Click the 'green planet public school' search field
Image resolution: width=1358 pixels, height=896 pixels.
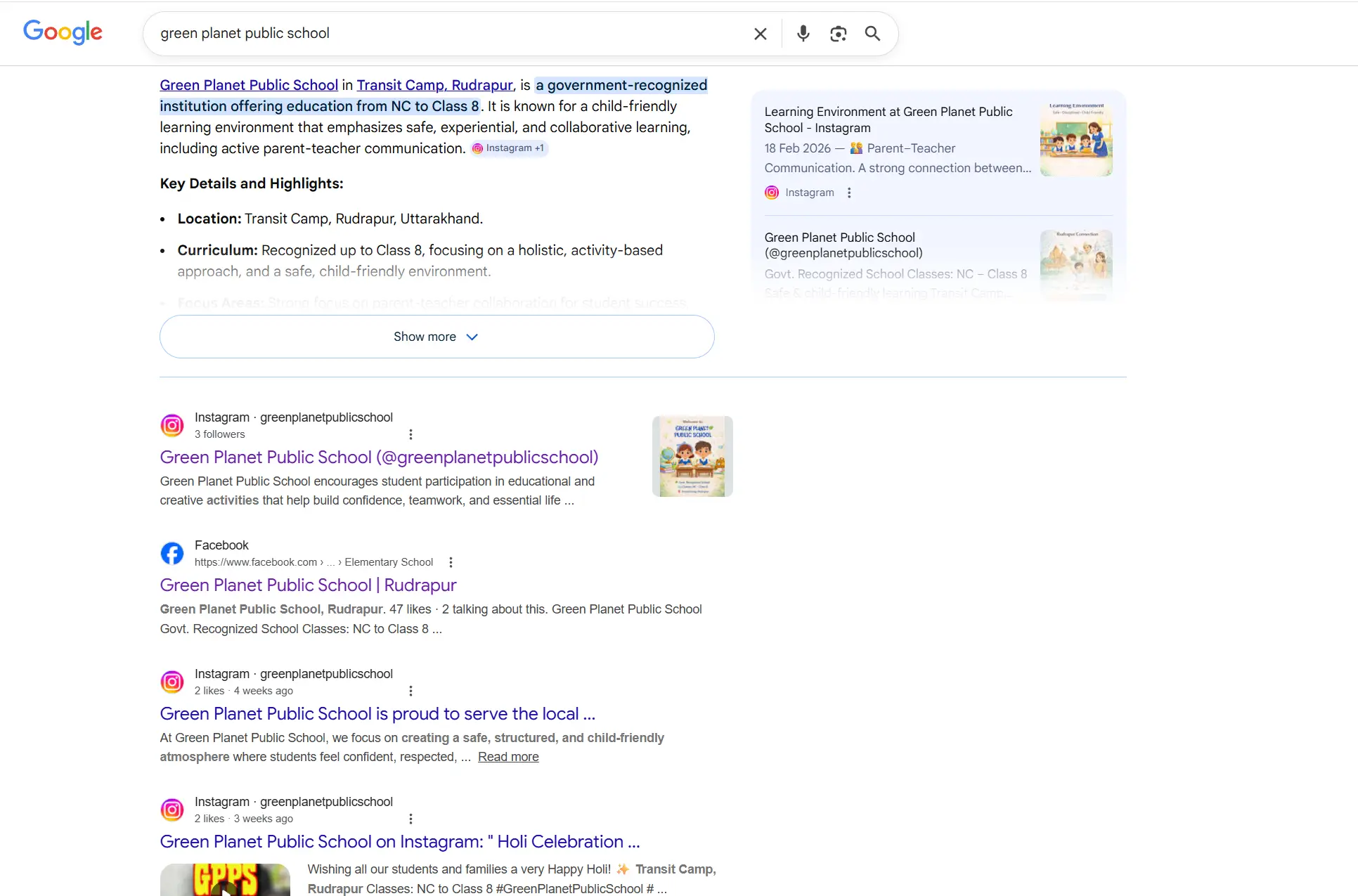(x=450, y=34)
